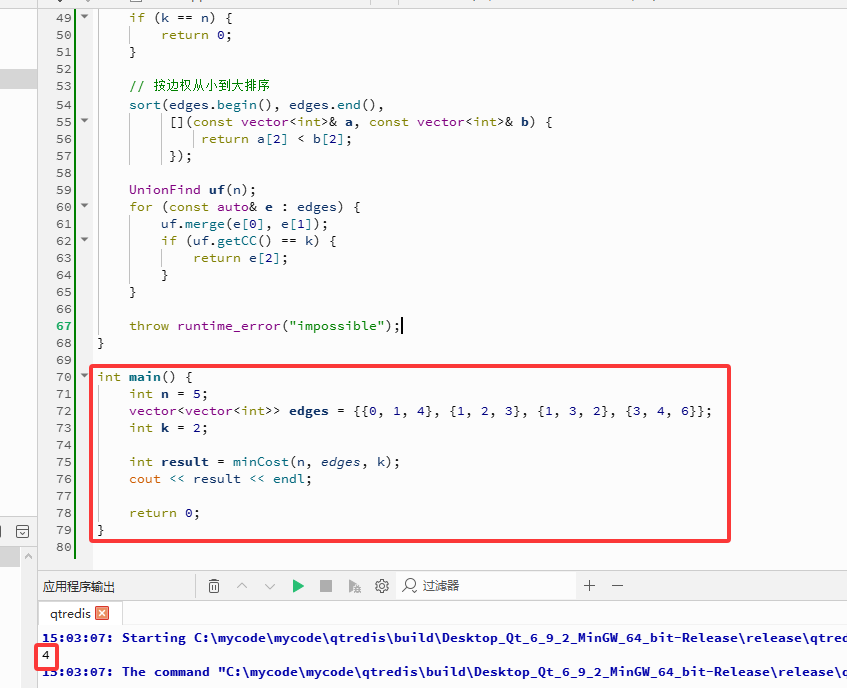Click runtime_error on line 67
This screenshot has height=688, width=847.
[x=228, y=326]
